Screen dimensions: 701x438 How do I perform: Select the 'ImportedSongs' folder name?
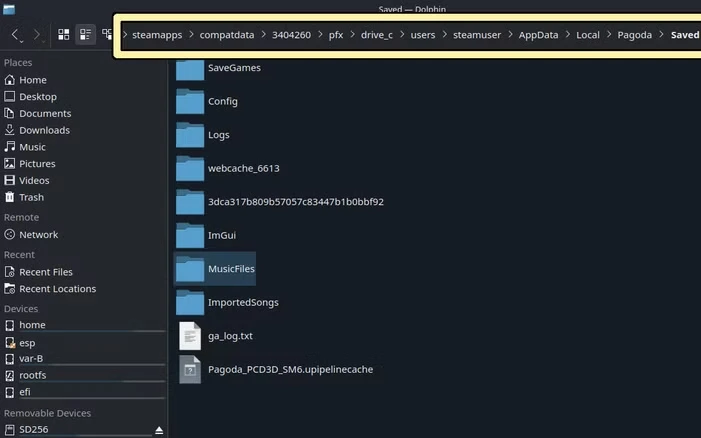pos(243,303)
